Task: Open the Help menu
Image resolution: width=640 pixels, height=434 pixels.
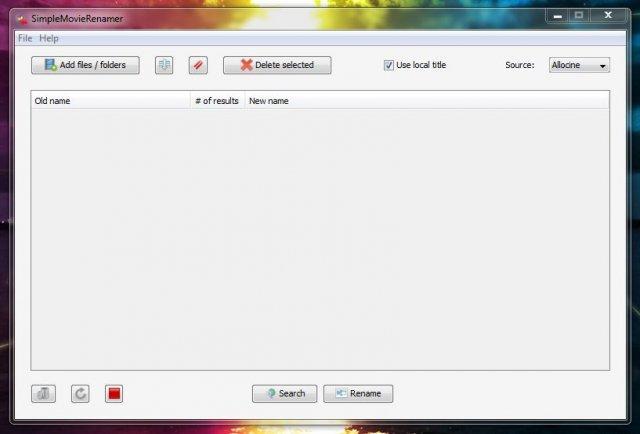Action: 49,38
